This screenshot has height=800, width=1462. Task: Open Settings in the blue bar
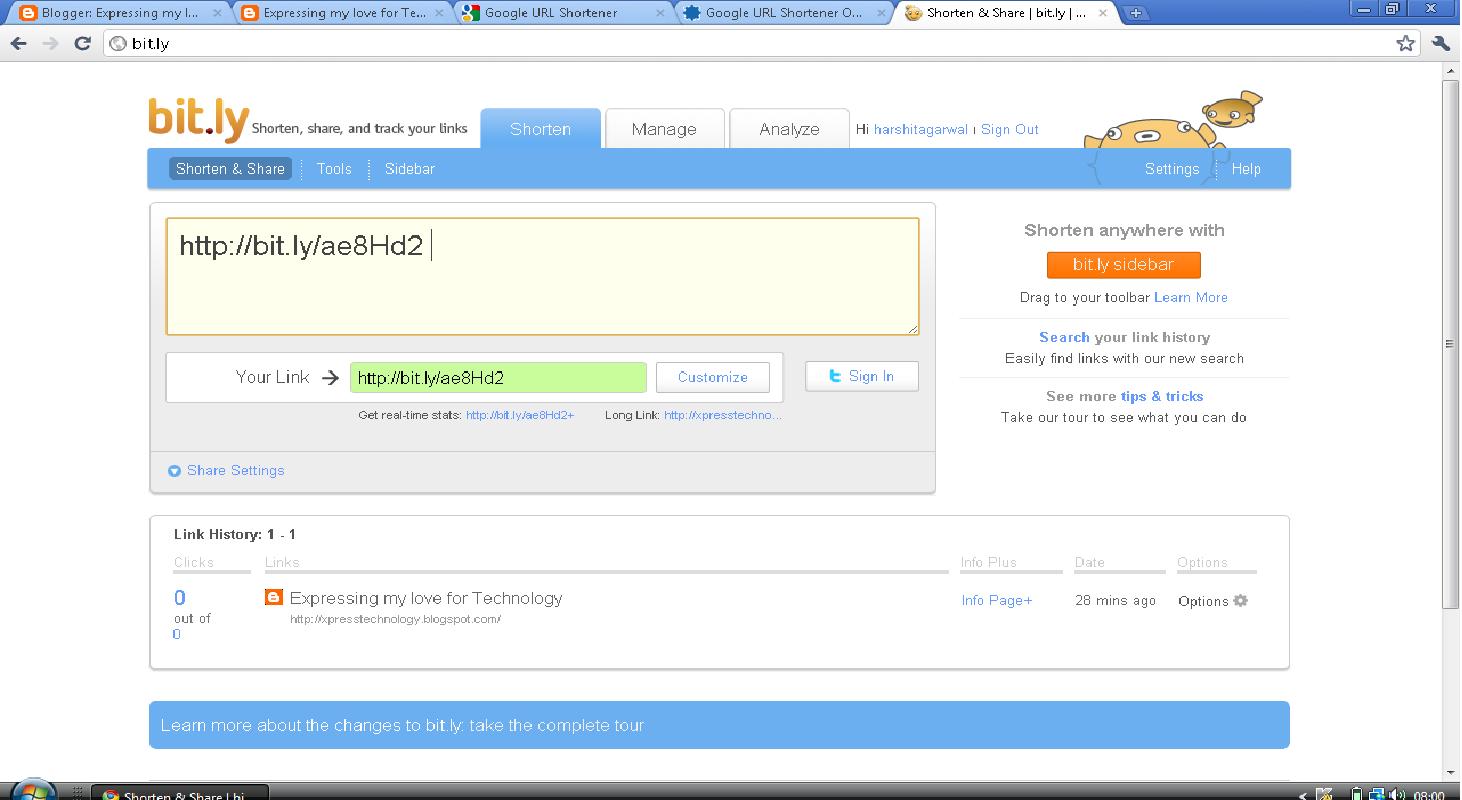1172,169
